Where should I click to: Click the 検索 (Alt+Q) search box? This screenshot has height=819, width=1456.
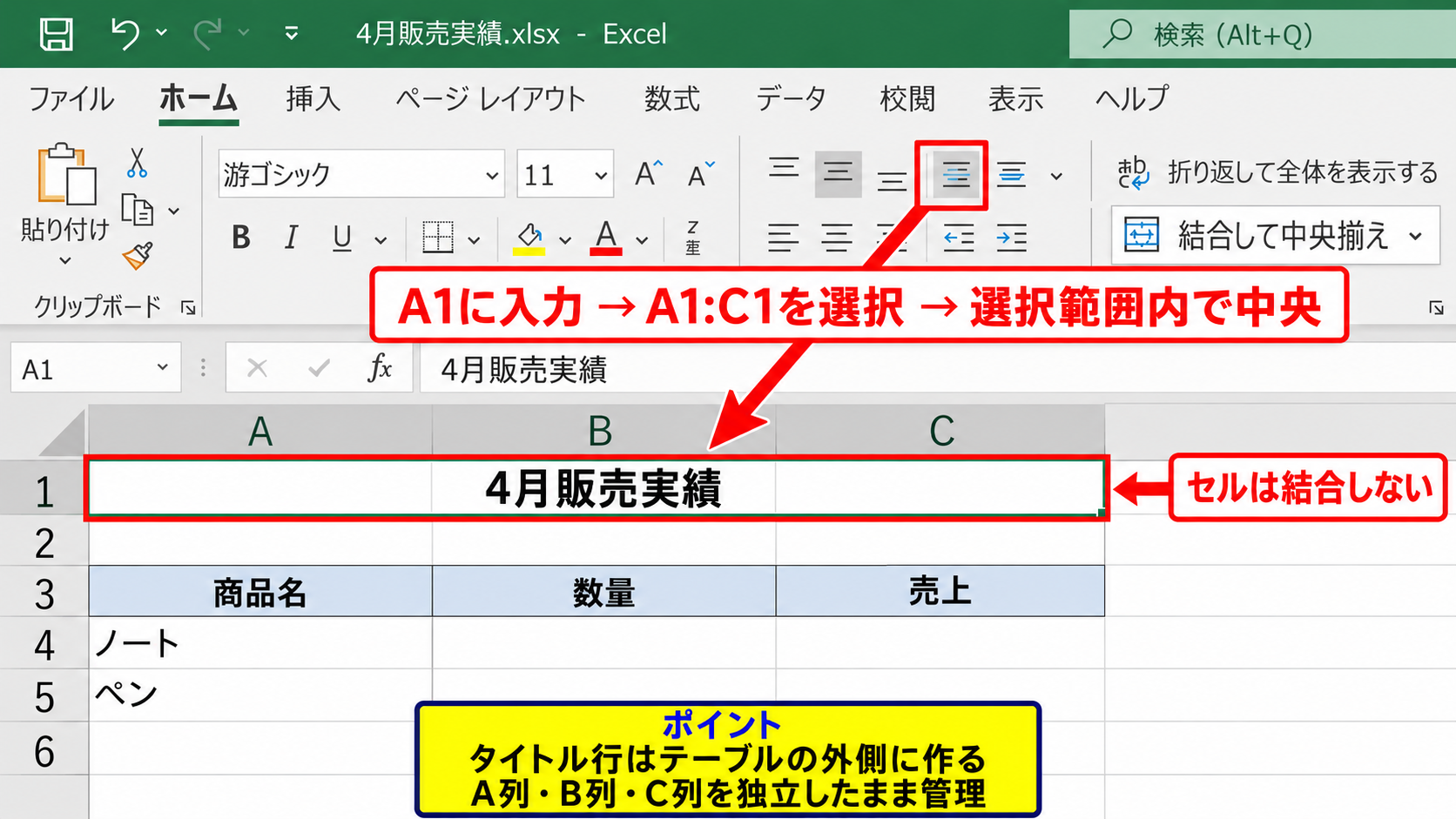[x=1263, y=34]
